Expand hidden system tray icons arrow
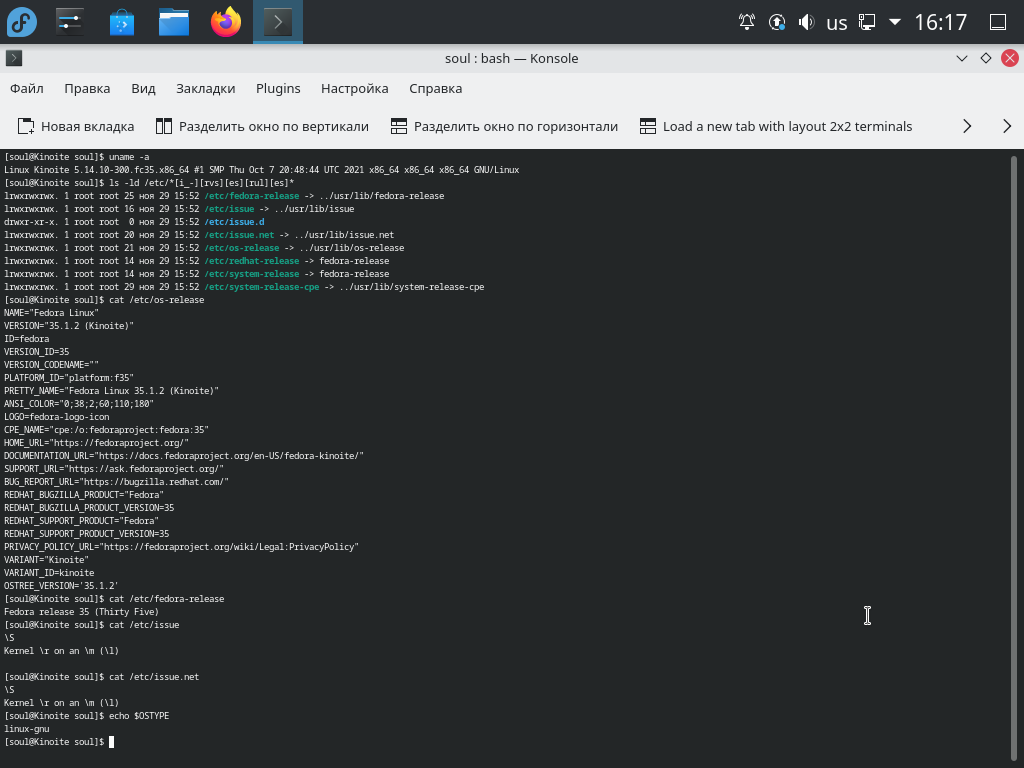1024x768 pixels. click(x=895, y=22)
